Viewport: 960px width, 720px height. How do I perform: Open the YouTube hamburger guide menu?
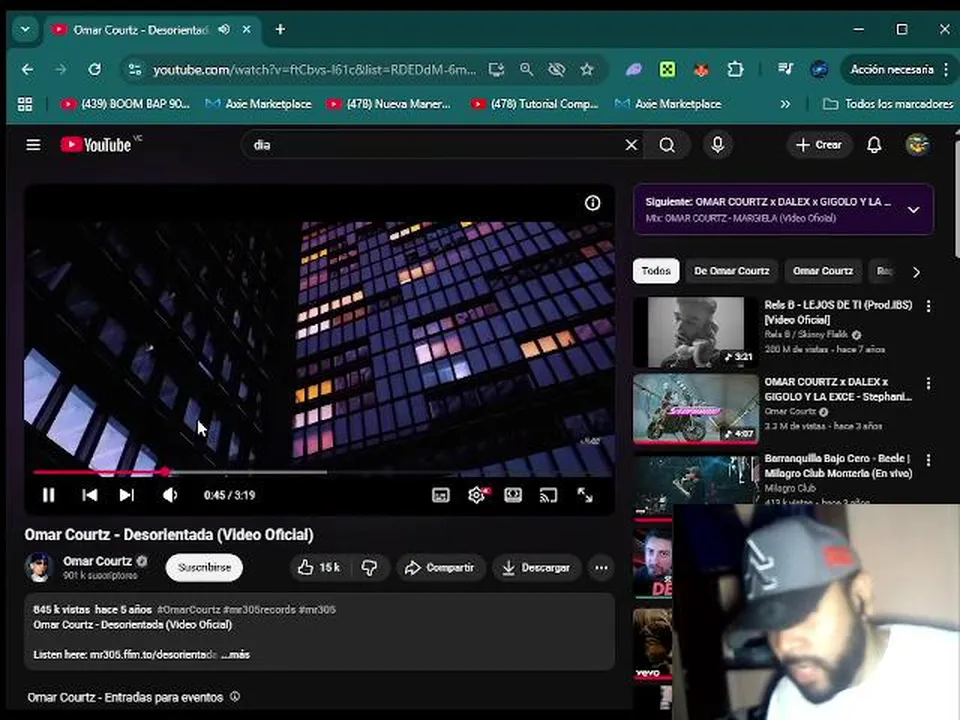point(33,145)
